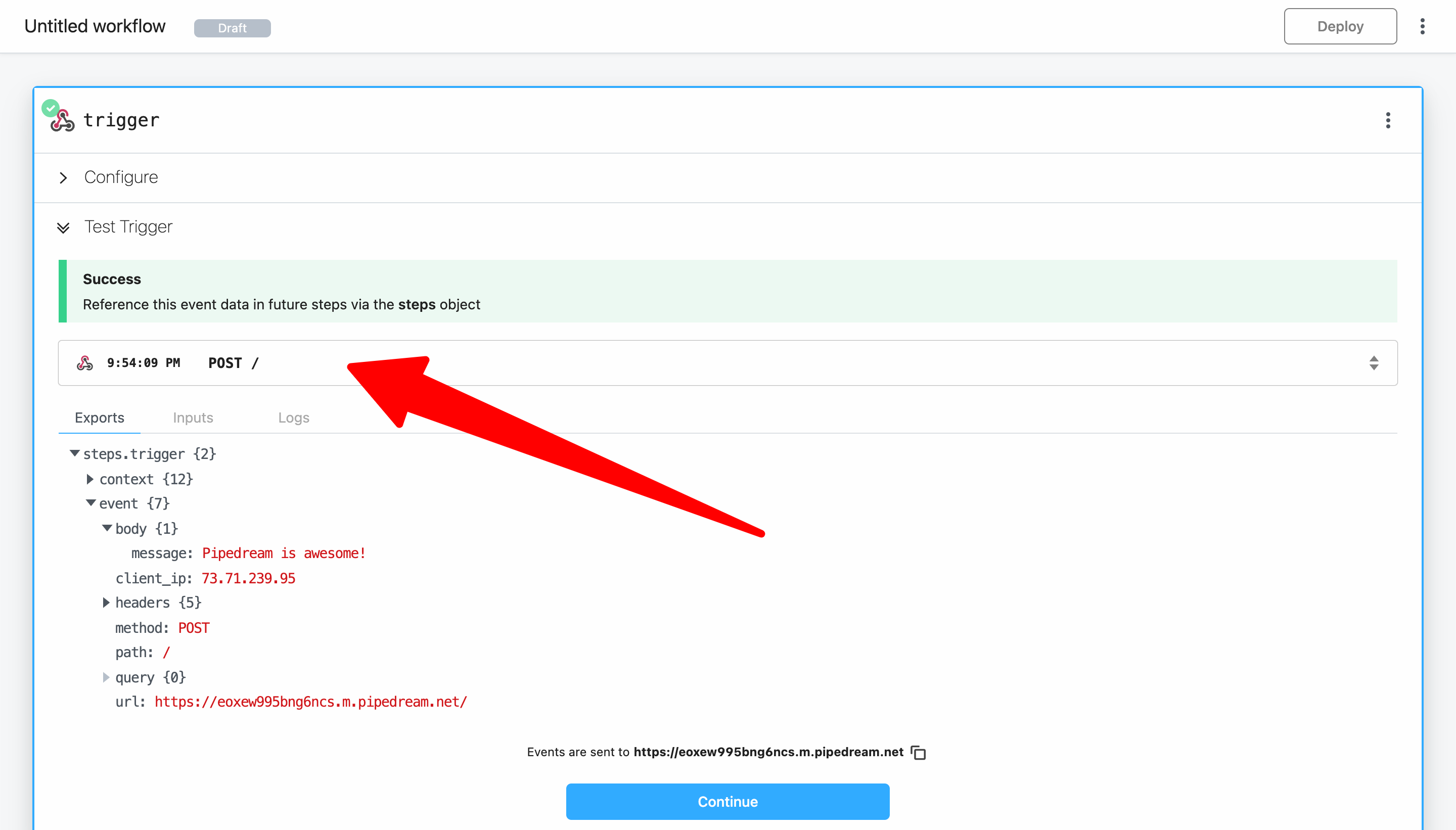Expand the context {12} node

pyautogui.click(x=90, y=479)
